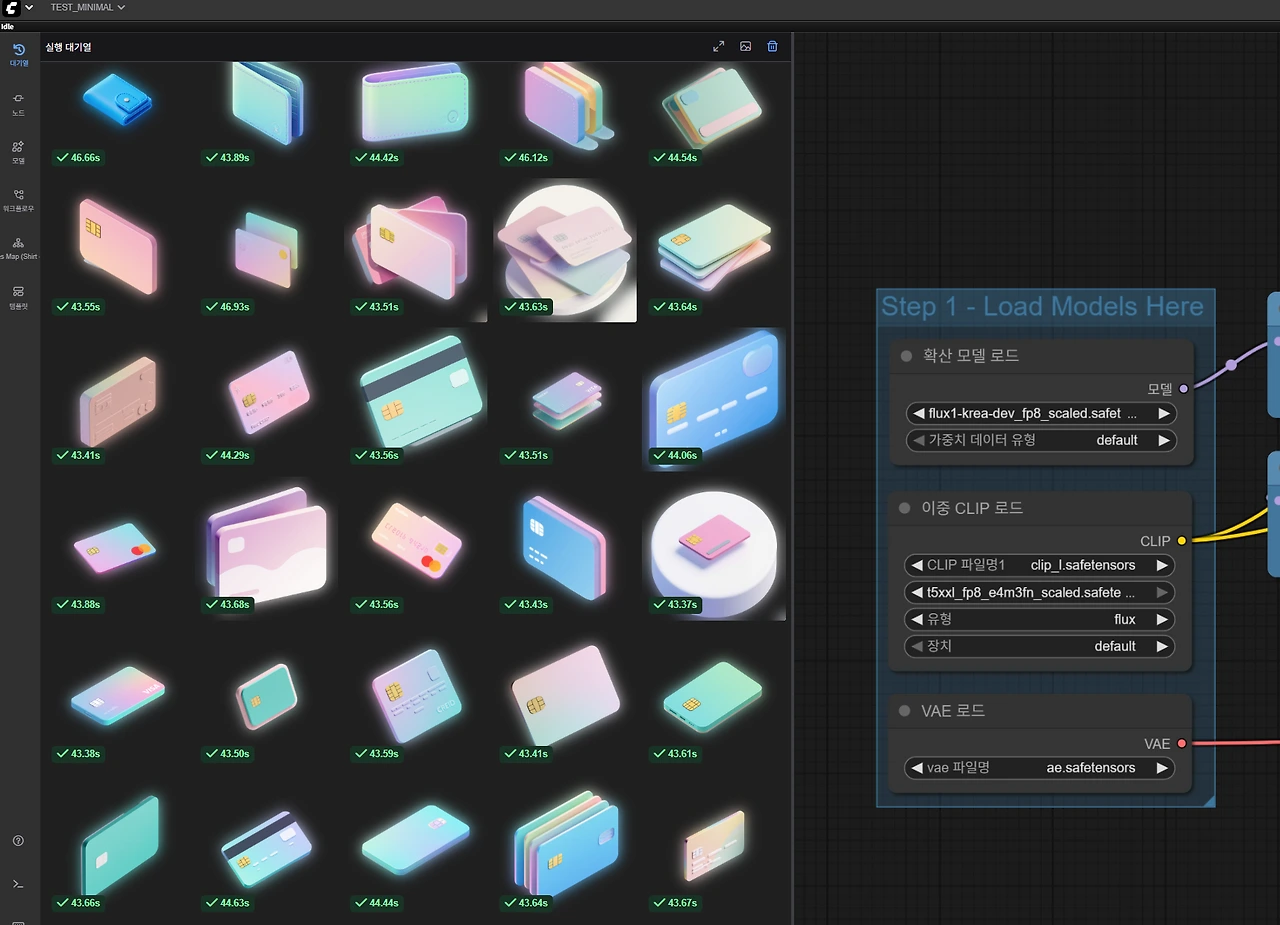This screenshot has height=925, width=1280.
Task: Click the 확산 모델 로드 node title
Action: pos(970,356)
